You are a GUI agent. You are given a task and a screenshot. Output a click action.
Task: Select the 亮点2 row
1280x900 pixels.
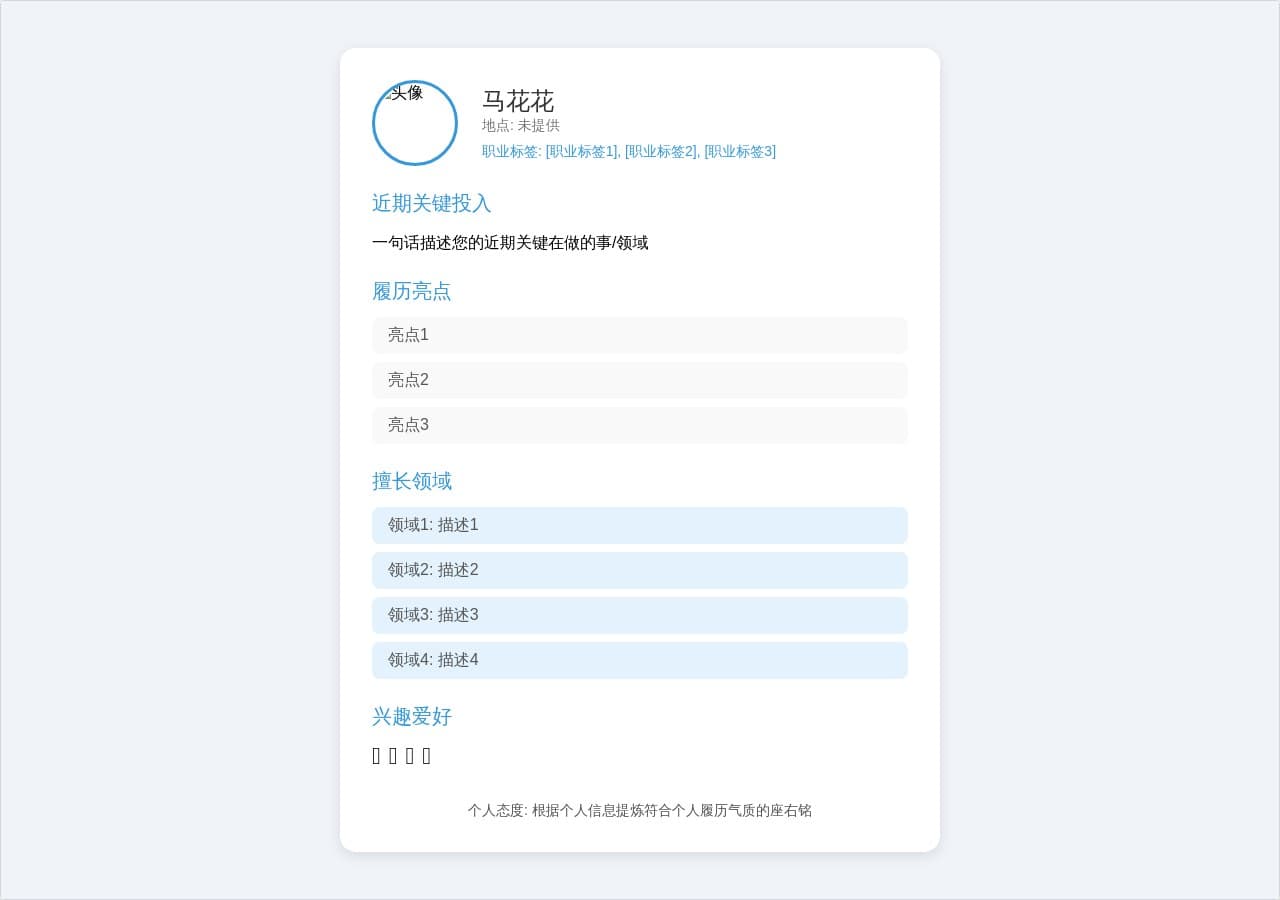tap(640, 380)
